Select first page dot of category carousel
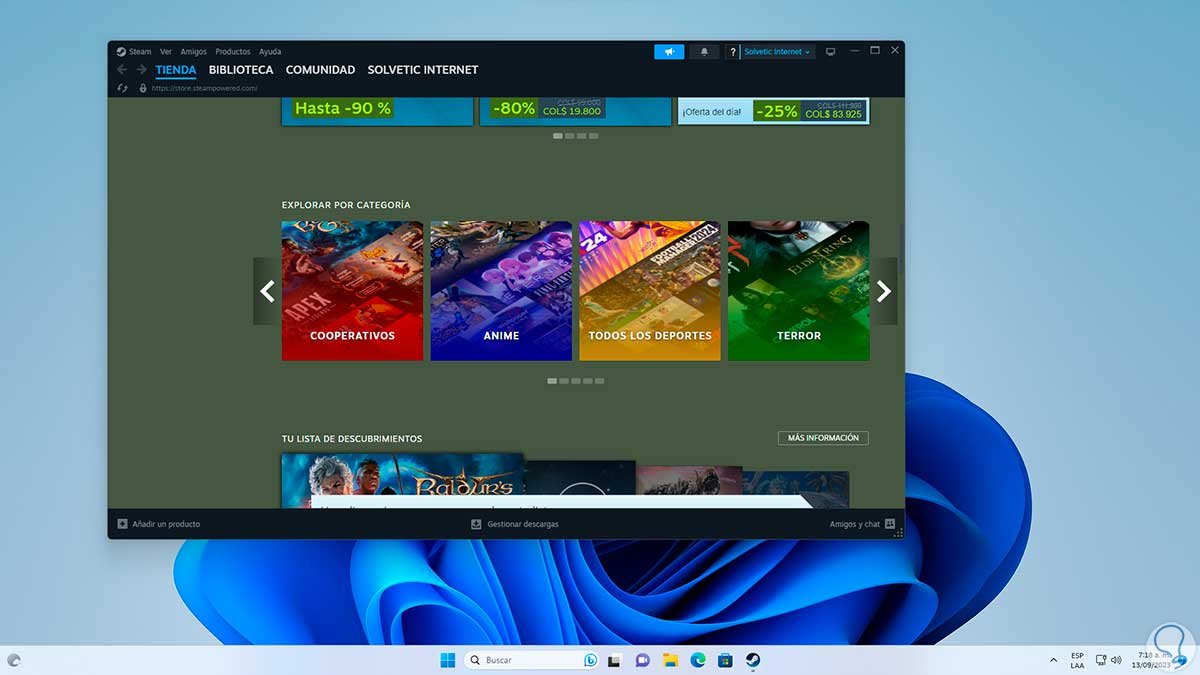 [552, 381]
